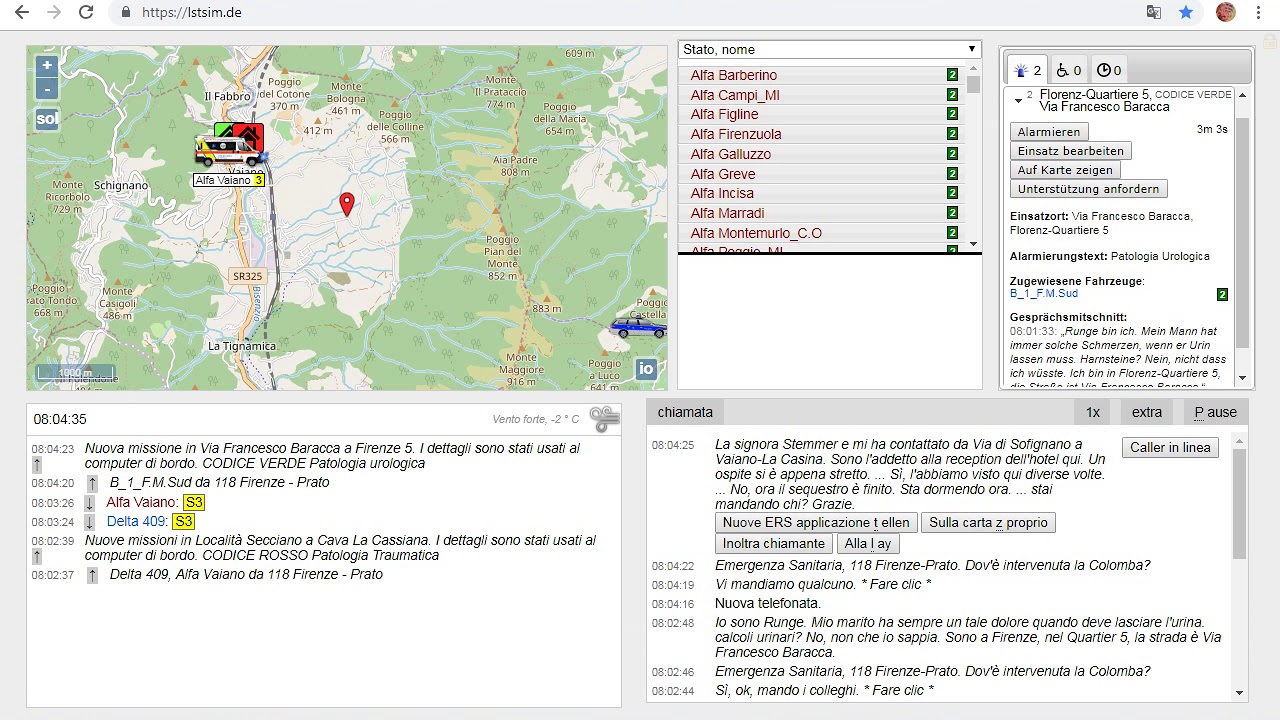
Task: Click the status badge next to Alfa Barberino
Action: click(952, 75)
